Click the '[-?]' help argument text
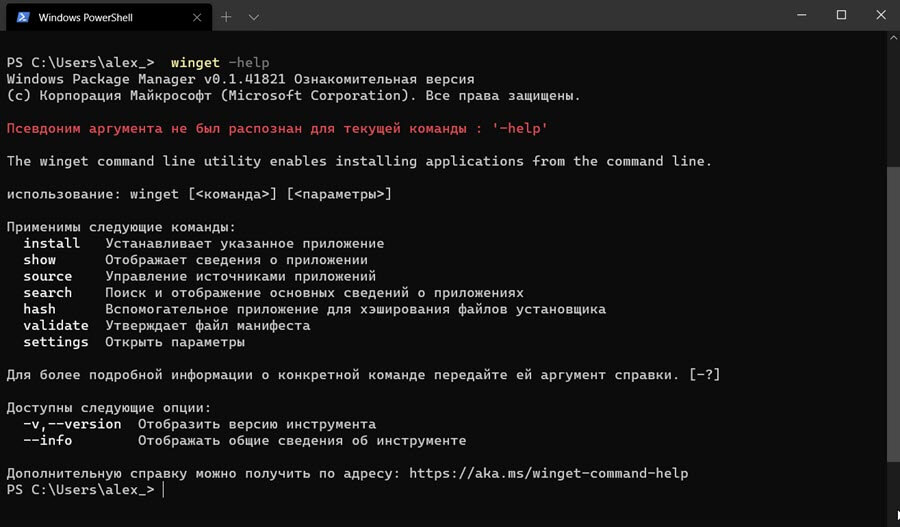This screenshot has height=527, width=900. coord(704,375)
